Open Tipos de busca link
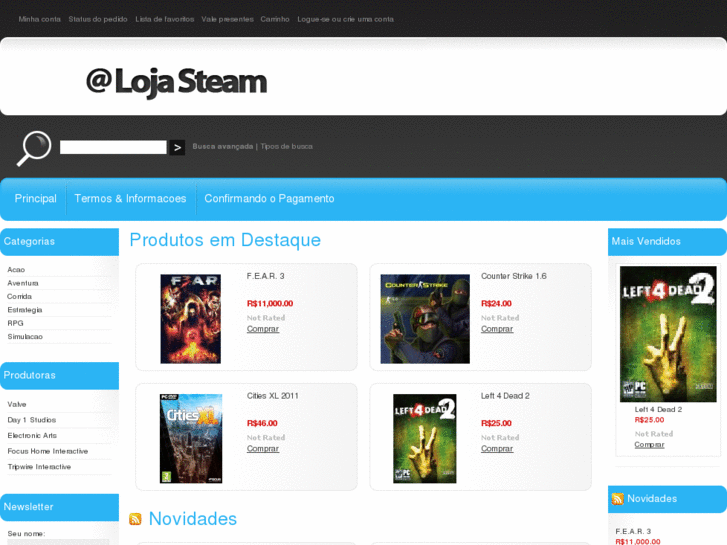The height and width of the screenshot is (545, 727). 287,146
